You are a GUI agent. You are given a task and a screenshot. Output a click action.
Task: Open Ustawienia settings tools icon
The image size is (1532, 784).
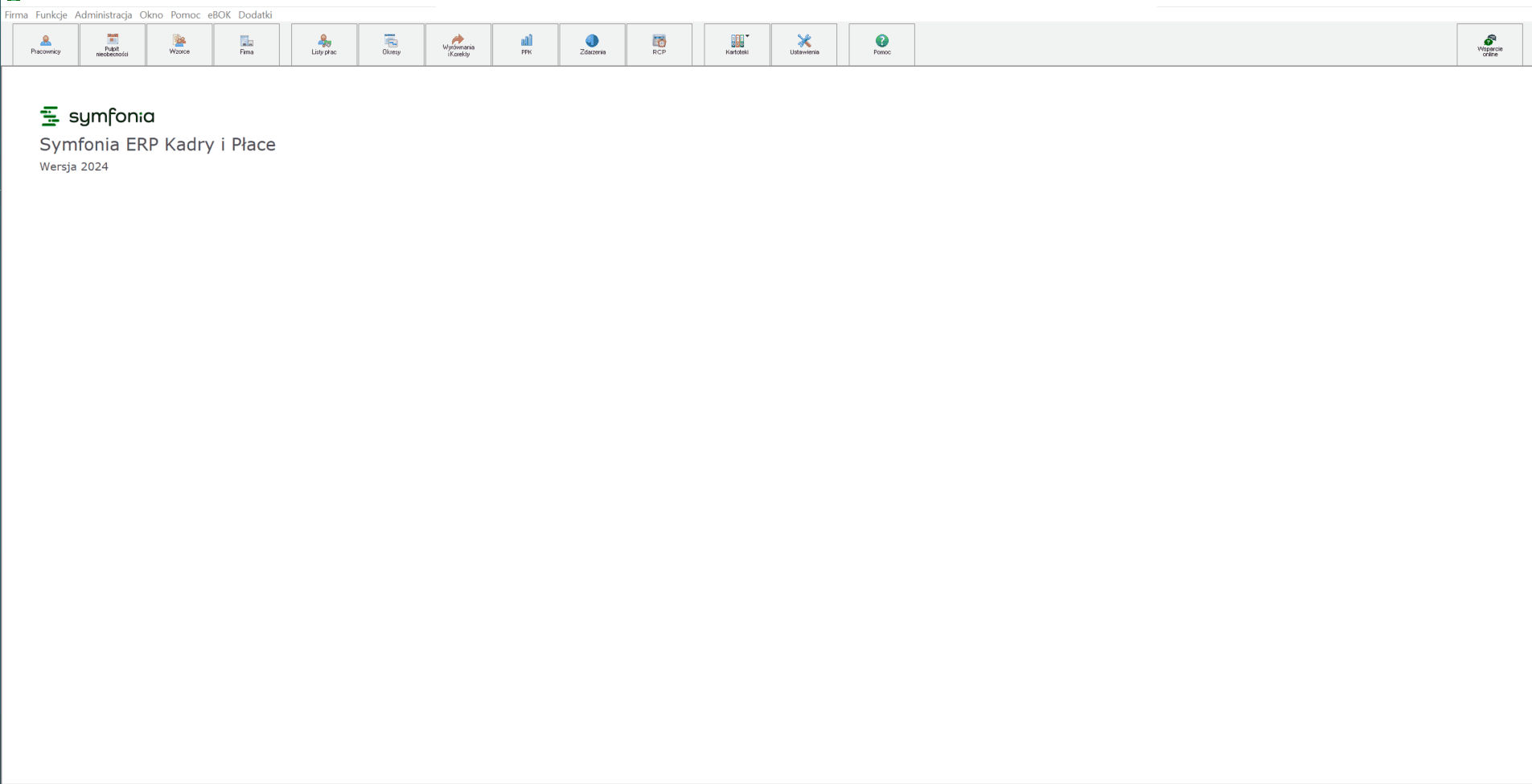(804, 44)
